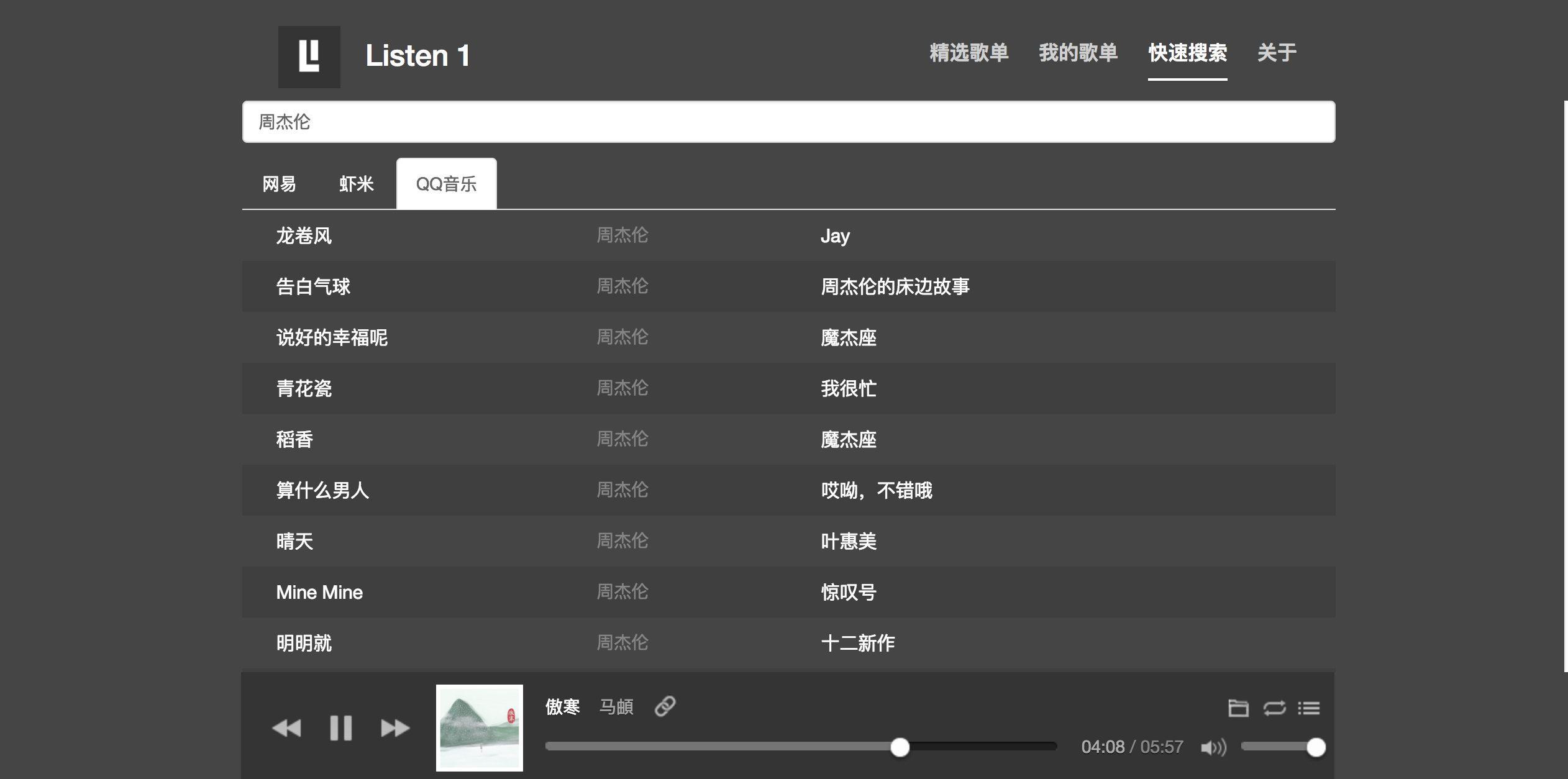Skip to the previous track
Screen dimensions: 1568x779
[x=287, y=728]
